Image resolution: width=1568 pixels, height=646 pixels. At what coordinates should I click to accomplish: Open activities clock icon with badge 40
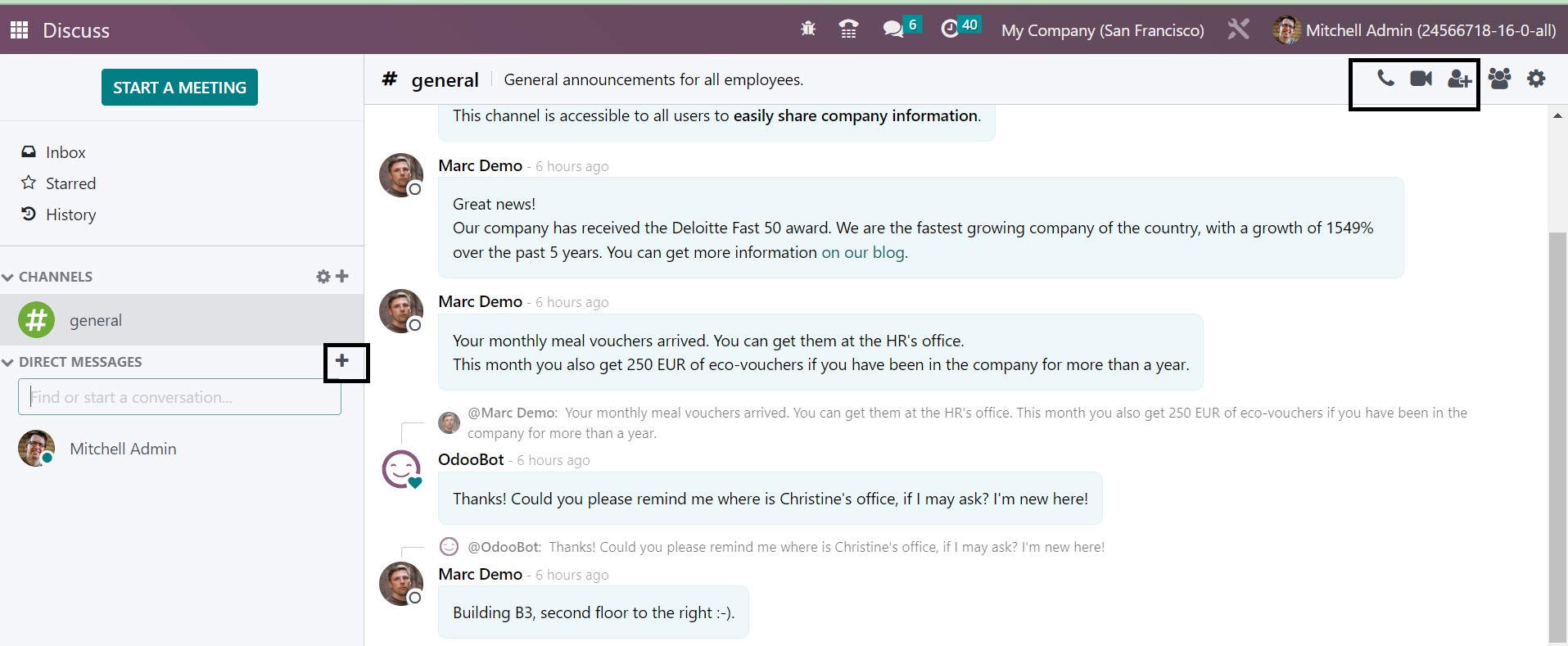[x=950, y=29]
